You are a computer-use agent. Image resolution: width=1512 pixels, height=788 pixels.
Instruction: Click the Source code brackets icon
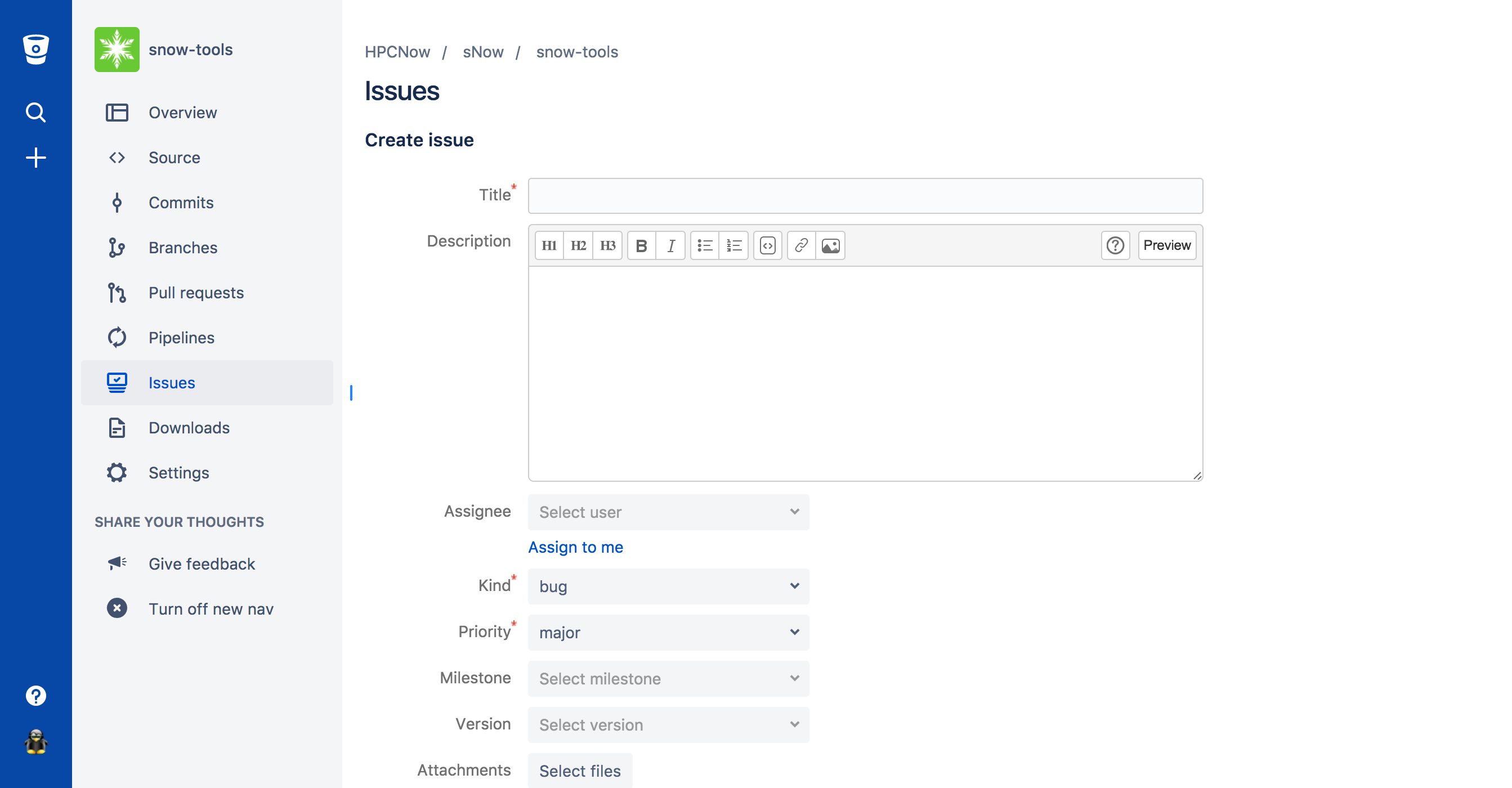click(x=117, y=157)
